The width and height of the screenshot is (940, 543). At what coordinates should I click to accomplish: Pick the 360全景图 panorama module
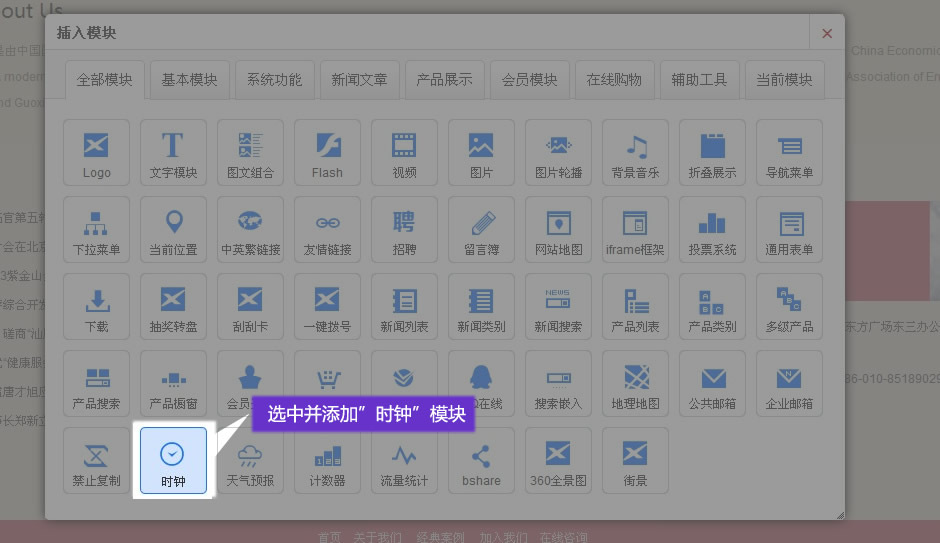(x=558, y=460)
